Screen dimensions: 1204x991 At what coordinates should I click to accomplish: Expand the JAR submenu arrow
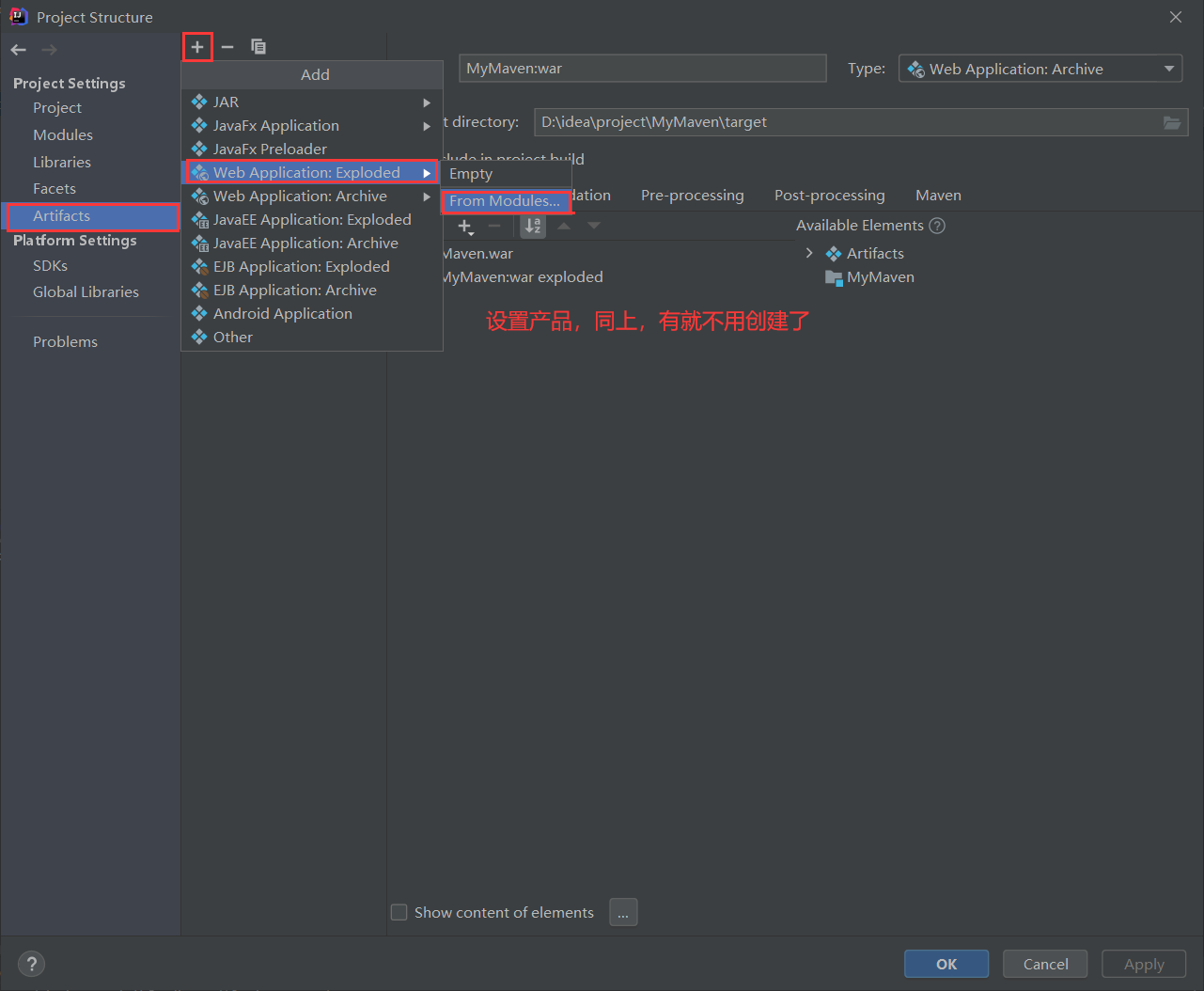tap(427, 102)
